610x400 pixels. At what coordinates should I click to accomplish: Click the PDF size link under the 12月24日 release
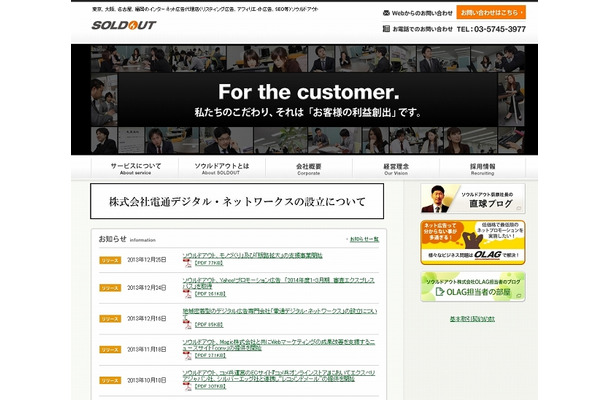click(210, 294)
